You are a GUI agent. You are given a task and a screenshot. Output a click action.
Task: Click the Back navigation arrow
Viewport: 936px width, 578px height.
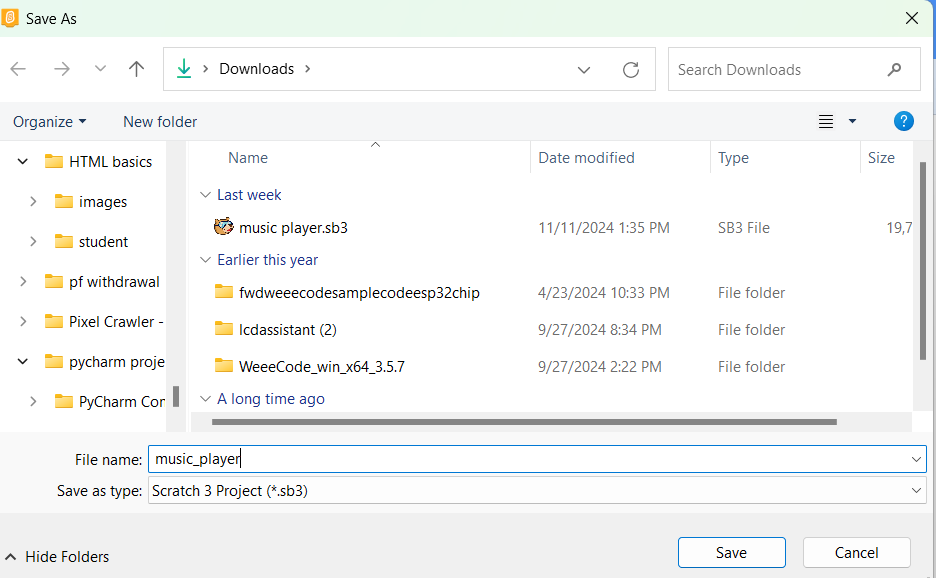click(18, 69)
